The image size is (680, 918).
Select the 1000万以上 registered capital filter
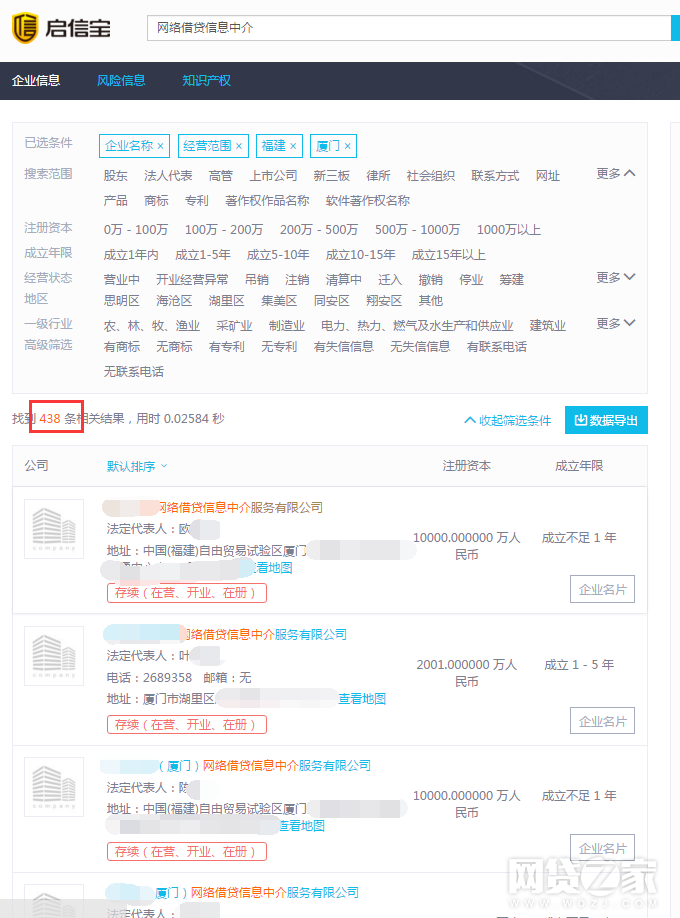[508, 230]
